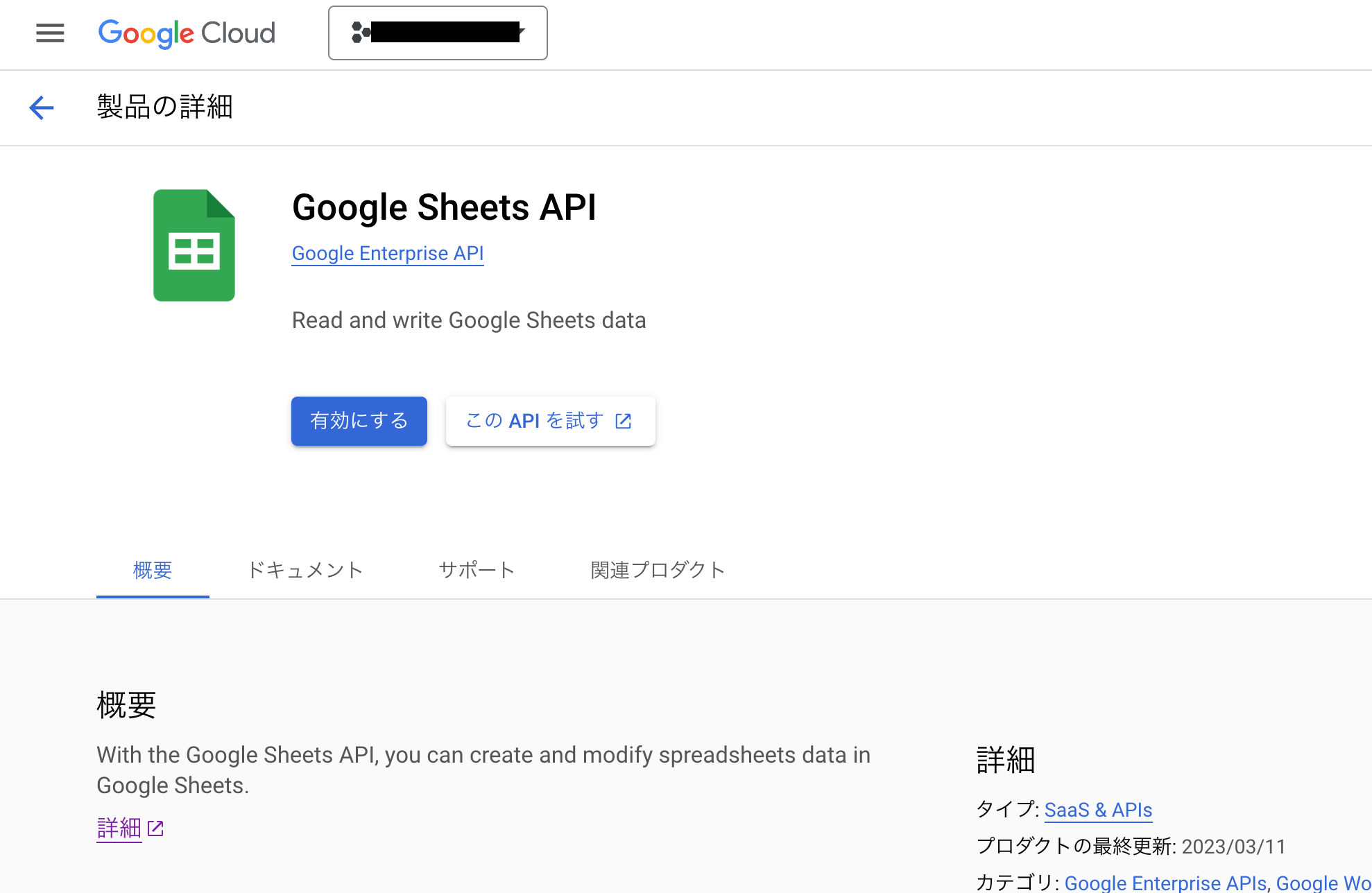
Task: Click the Google Sheets API title
Action: (x=444, y=207)
